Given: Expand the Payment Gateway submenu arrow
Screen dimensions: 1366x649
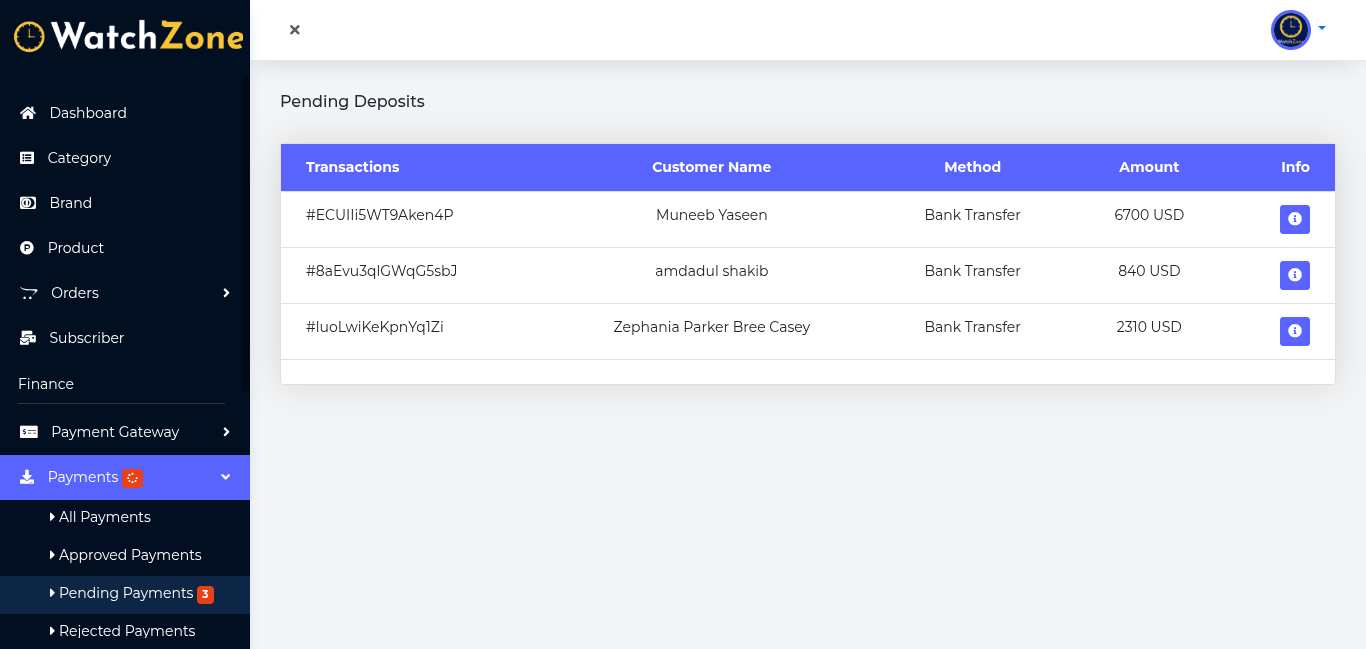Looking at the screenshot, I should click(226, 432).
